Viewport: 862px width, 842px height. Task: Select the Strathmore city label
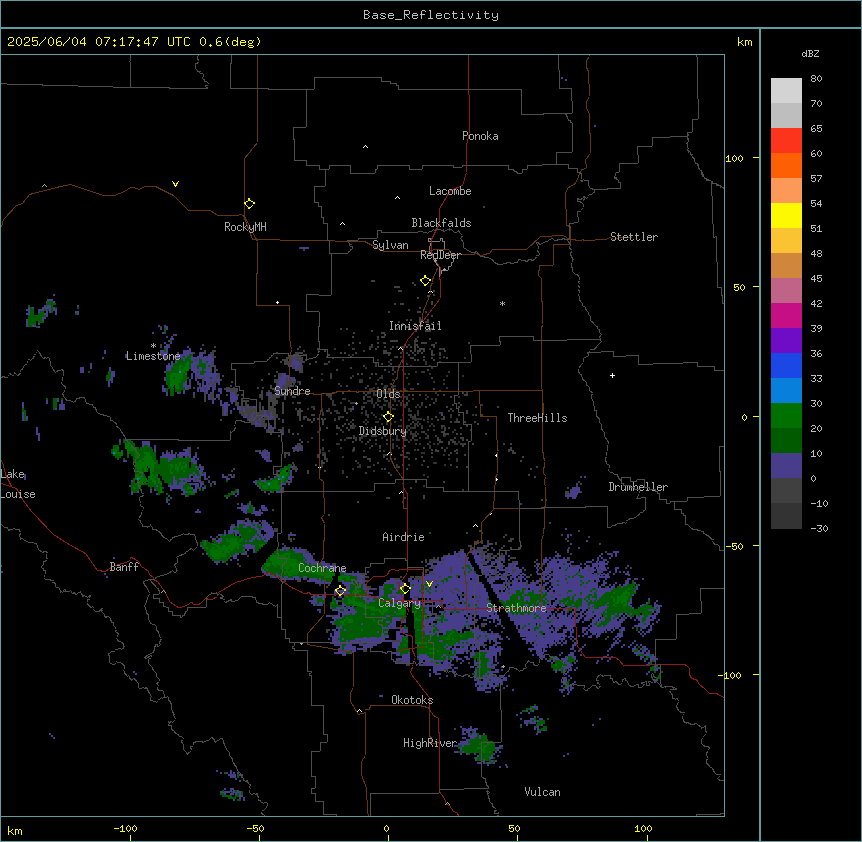516,608
